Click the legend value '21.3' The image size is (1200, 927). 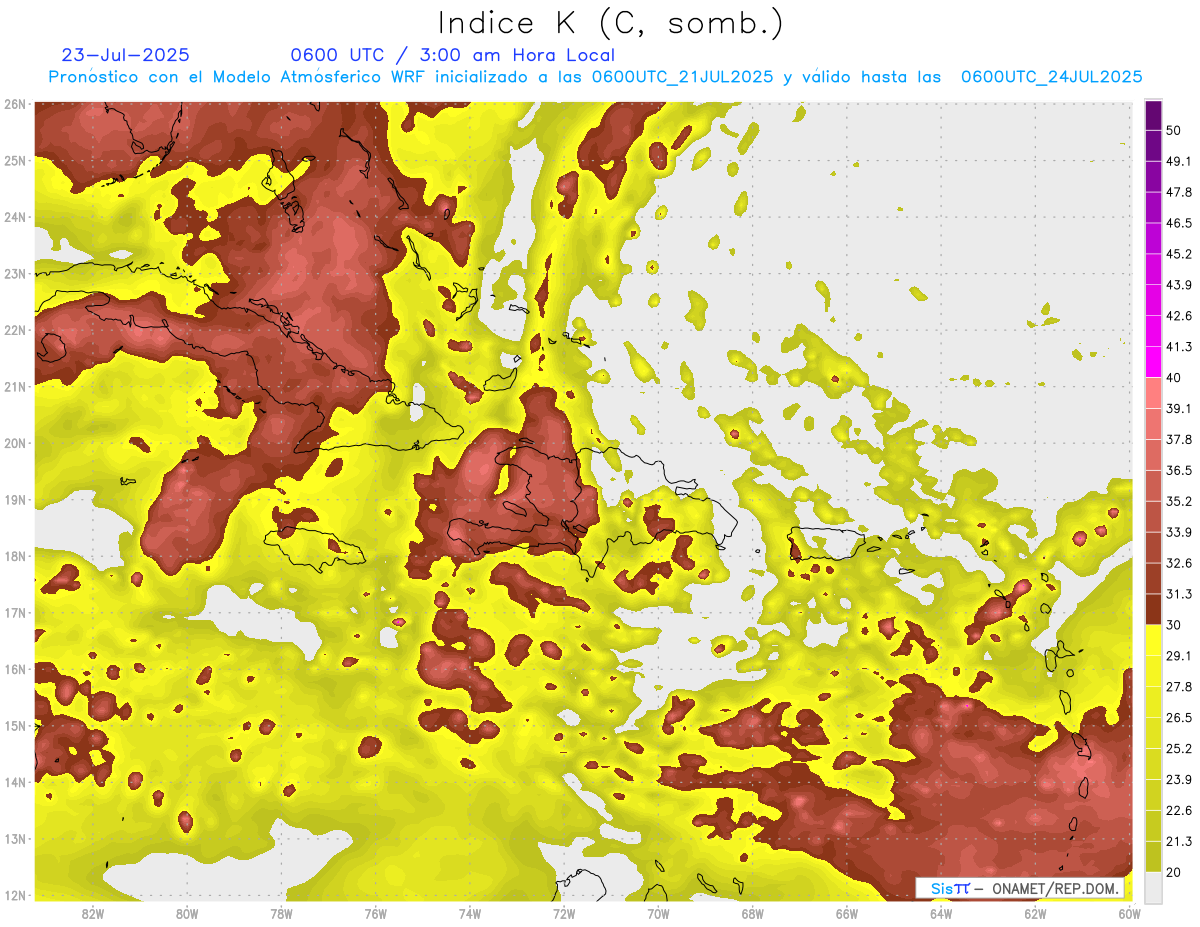1179,841
